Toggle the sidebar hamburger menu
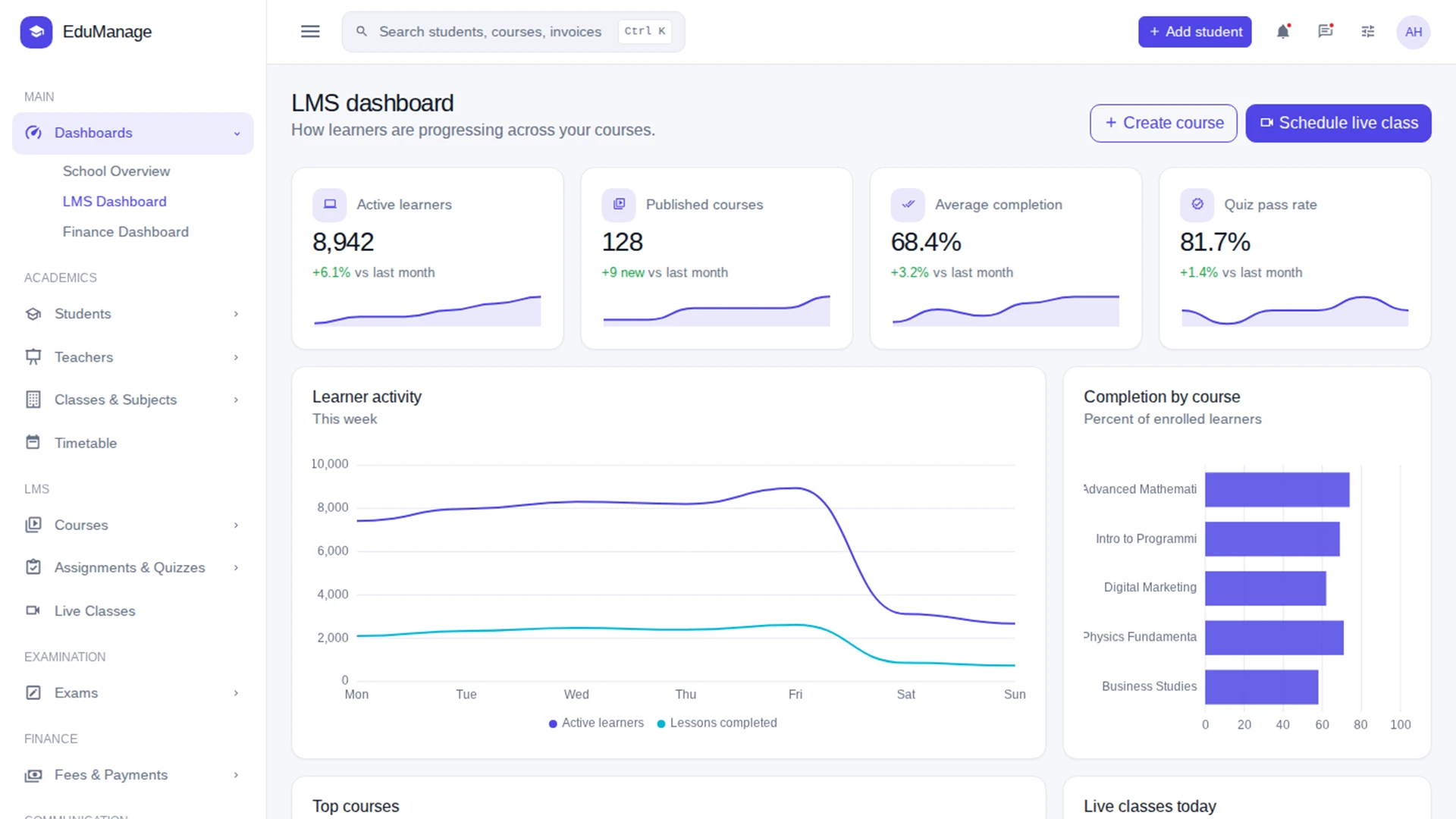Viewport: 1456px width, 819px height. [x=310, y=32]
